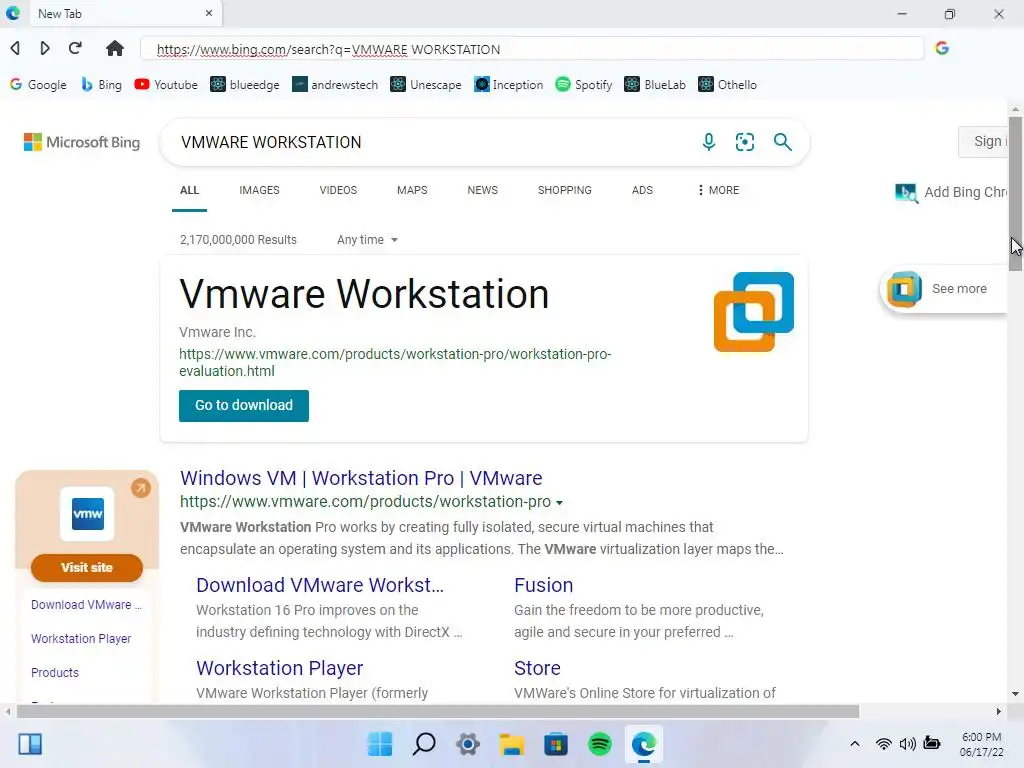Reload the page with the refresh icon
The height and width of the screenshot is (768, 1024).
[x=76, y=48]
